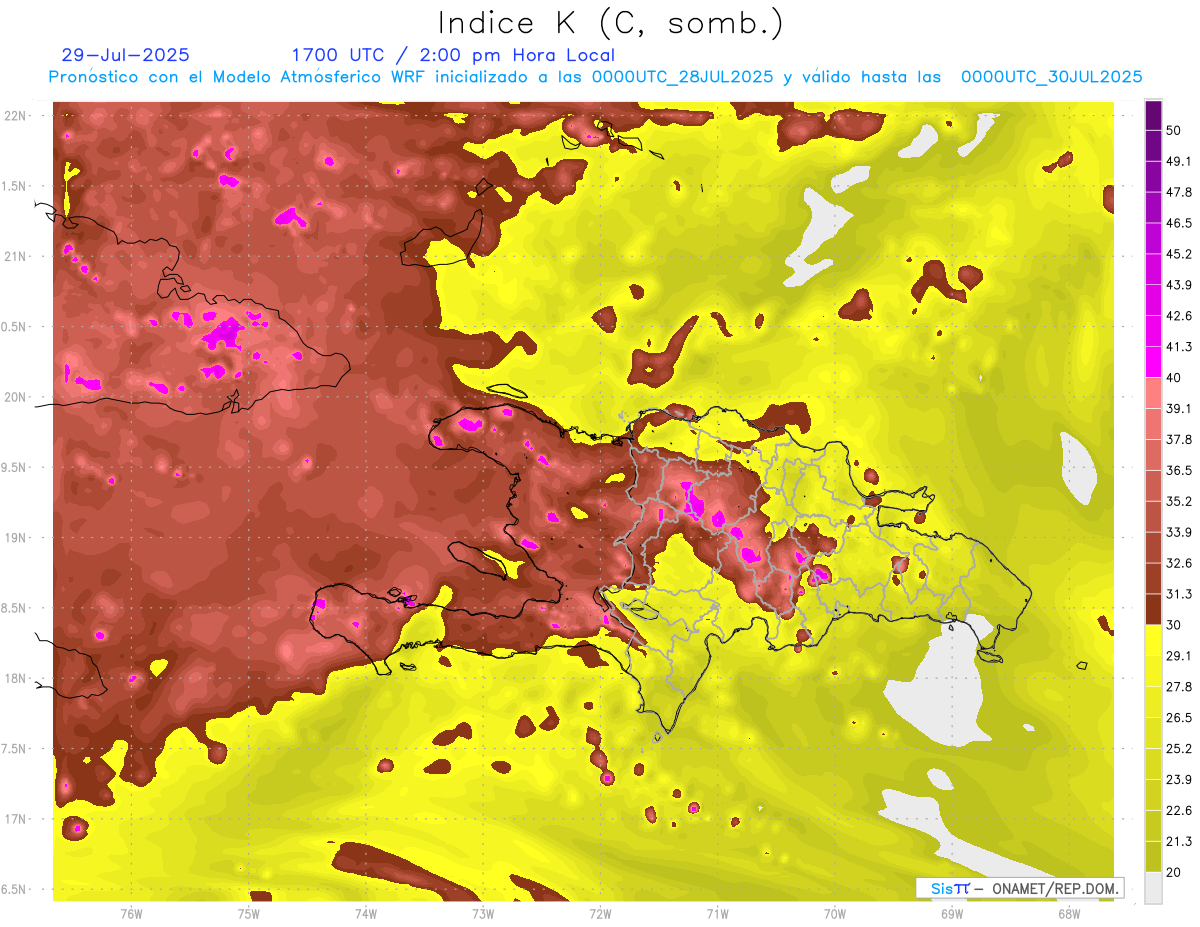Viewport: 1200px width, 927px height.
Task: Click the colorbar value "47.8"
Action: point(1179,192)
